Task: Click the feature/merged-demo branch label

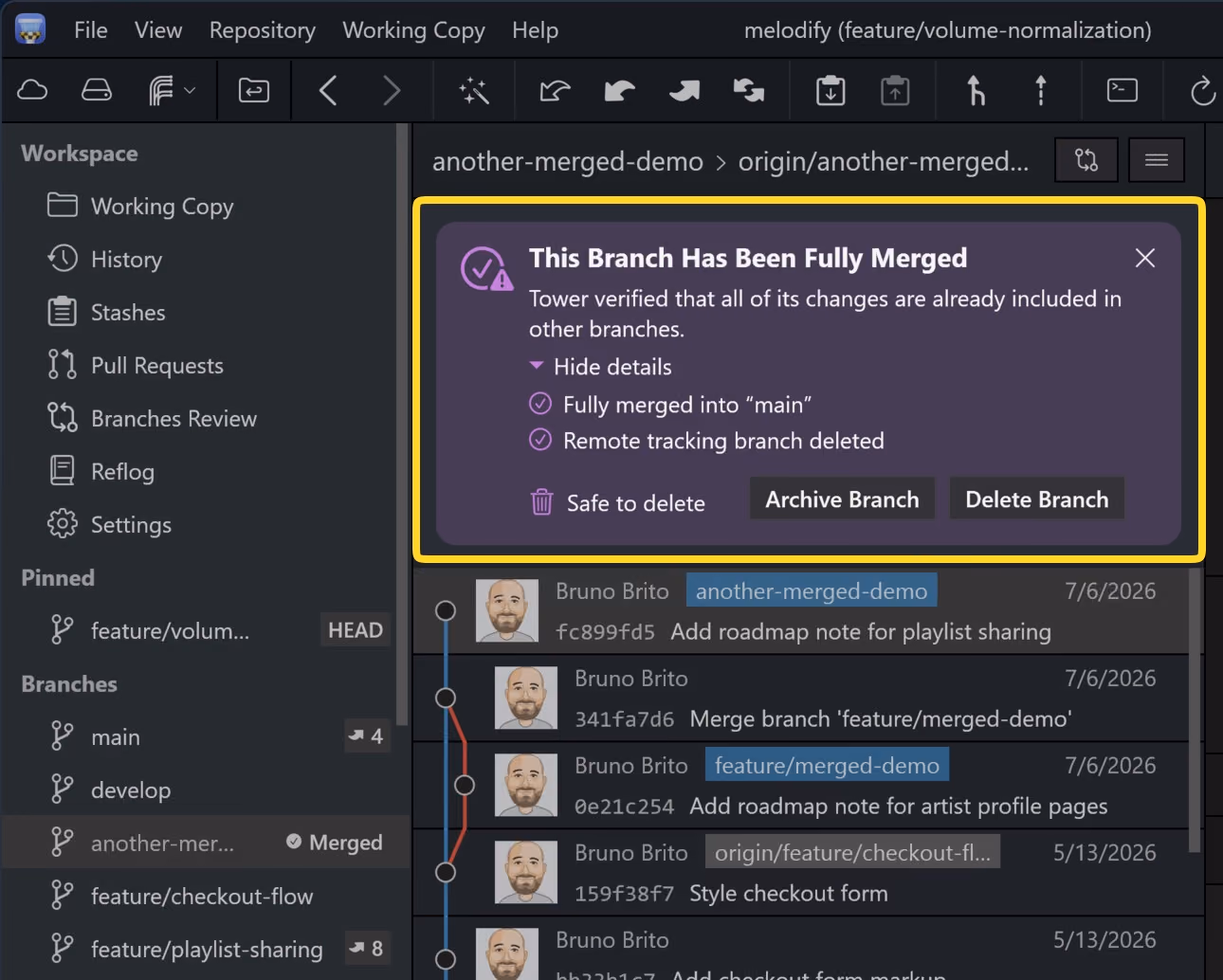Action: (x=827, y=765)
